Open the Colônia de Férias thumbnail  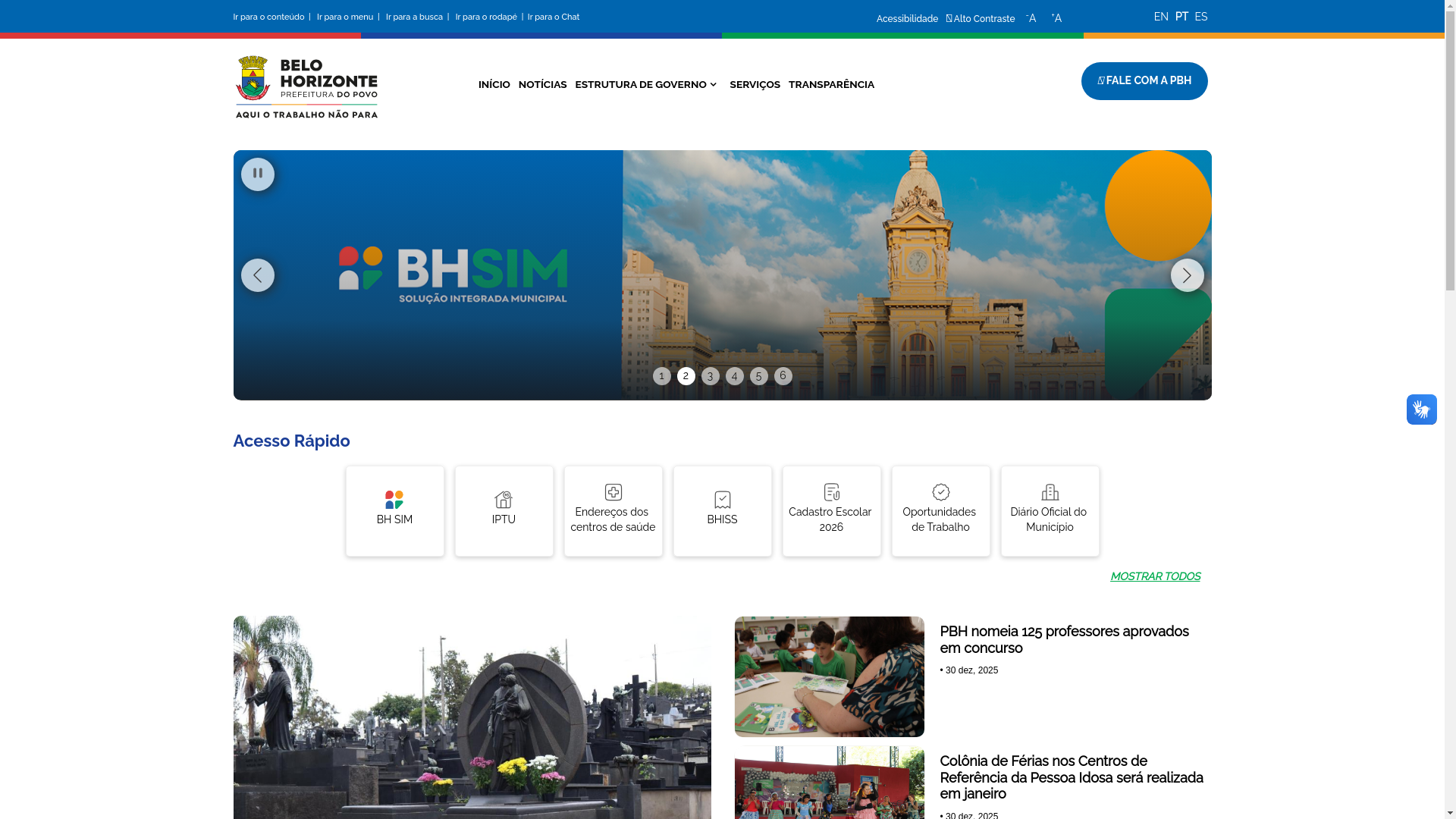[830, 783]
